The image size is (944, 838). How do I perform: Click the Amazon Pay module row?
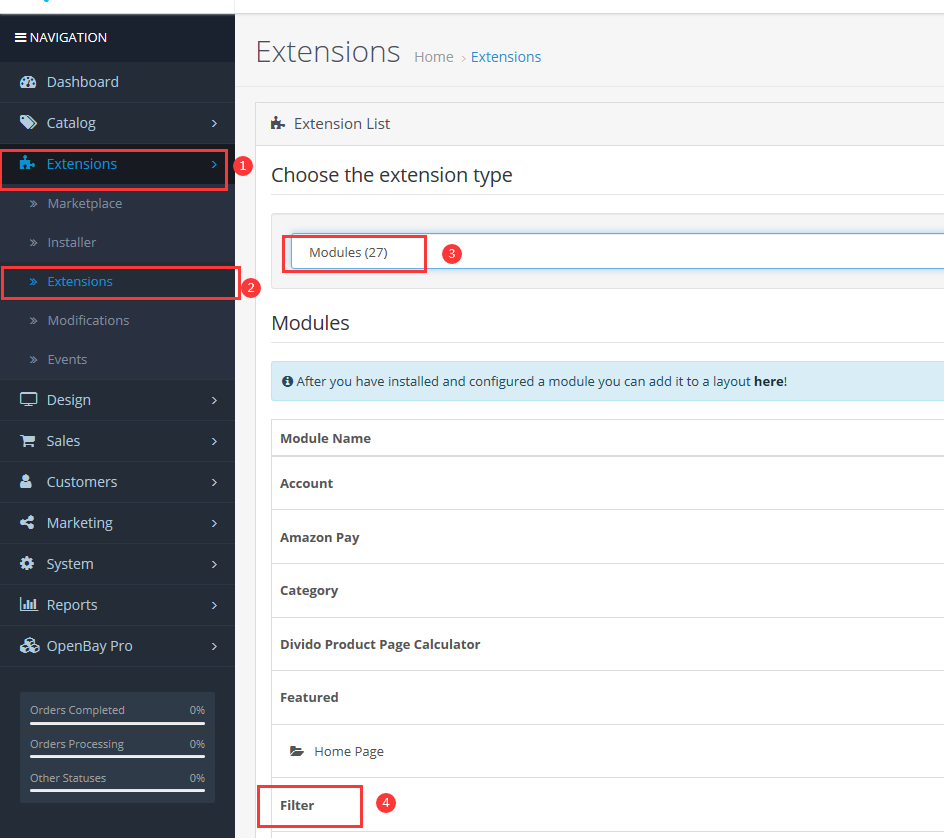coord(607,537)
